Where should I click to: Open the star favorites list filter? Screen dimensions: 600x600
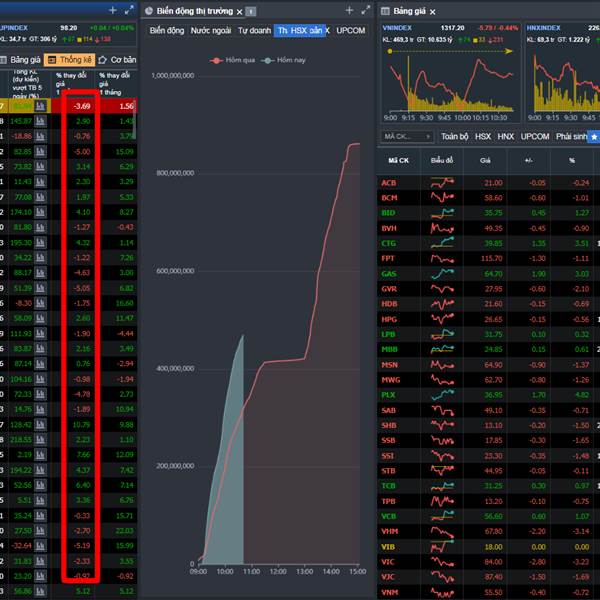[593, 137]
